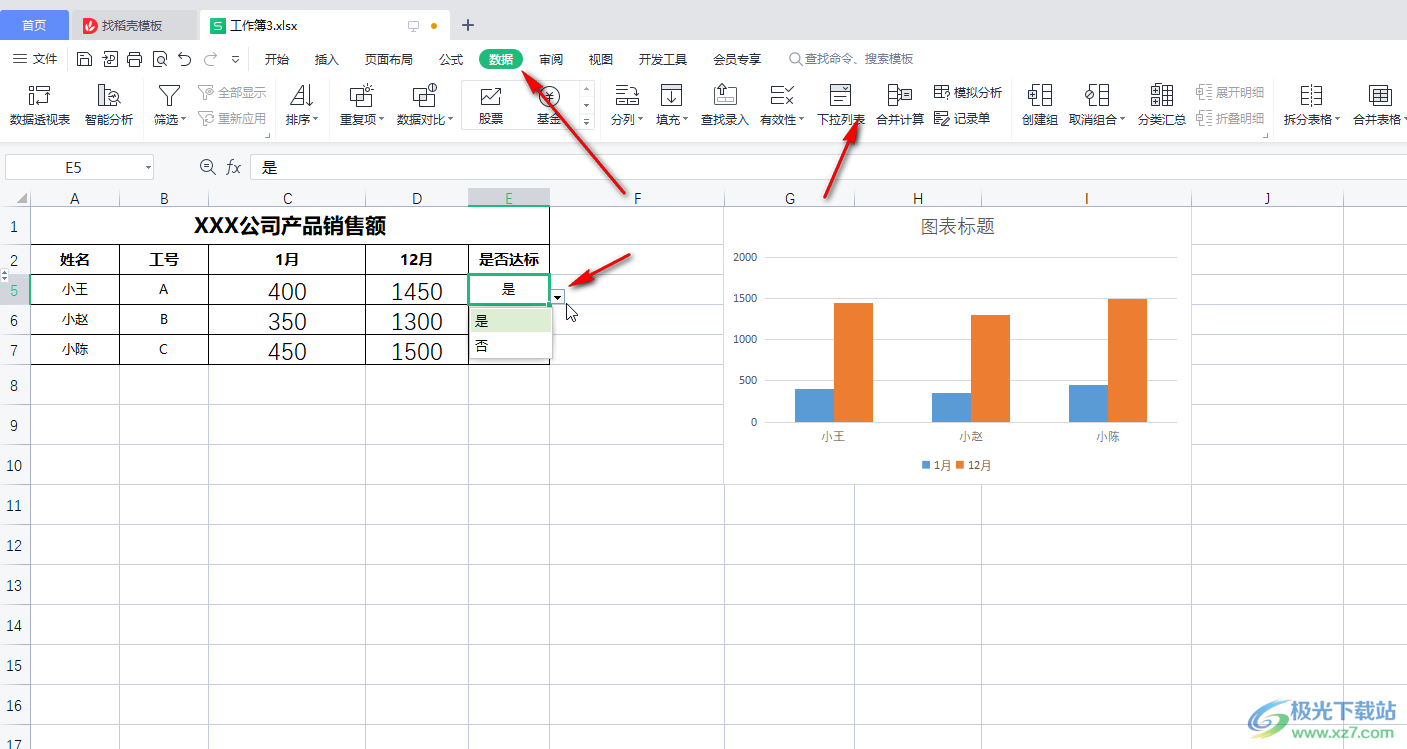This screenshot has height=749, width=1407.
Task: Switch to the 视图 view tab
Action: tap(601, 59)
